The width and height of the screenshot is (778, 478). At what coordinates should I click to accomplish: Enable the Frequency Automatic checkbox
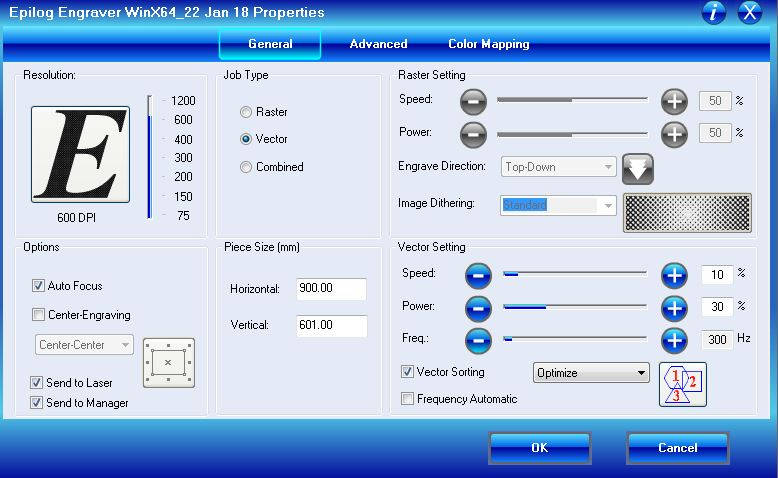[x=407, y=398]
